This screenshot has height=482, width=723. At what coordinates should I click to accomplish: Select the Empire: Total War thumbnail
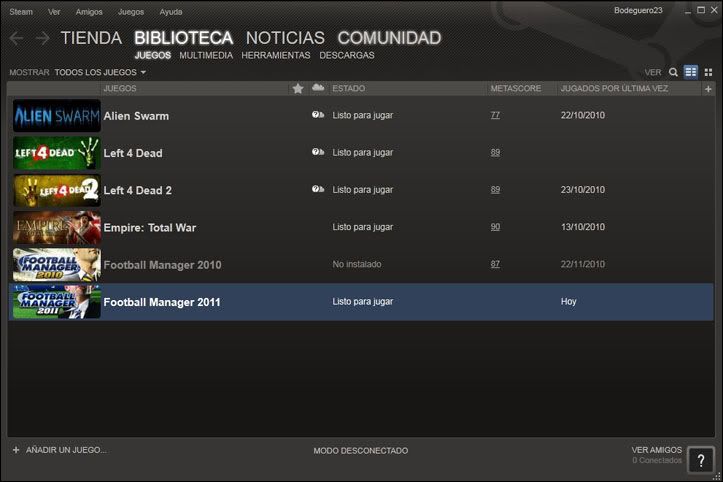[57, 227]
